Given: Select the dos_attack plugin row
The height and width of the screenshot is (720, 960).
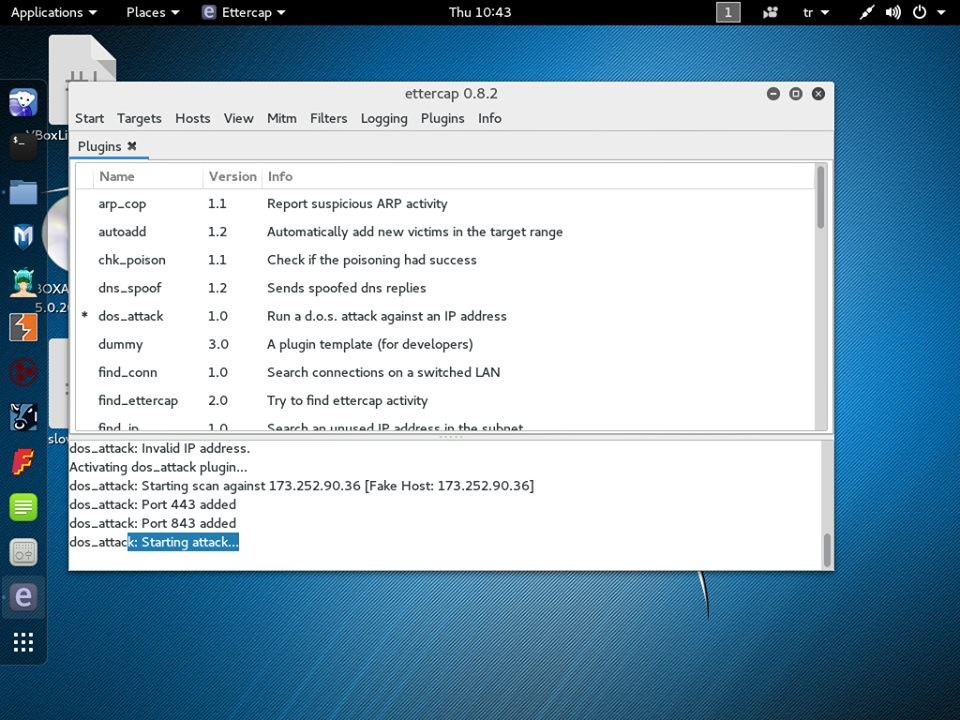Looking at the screenshot, I should pos(446,317).
